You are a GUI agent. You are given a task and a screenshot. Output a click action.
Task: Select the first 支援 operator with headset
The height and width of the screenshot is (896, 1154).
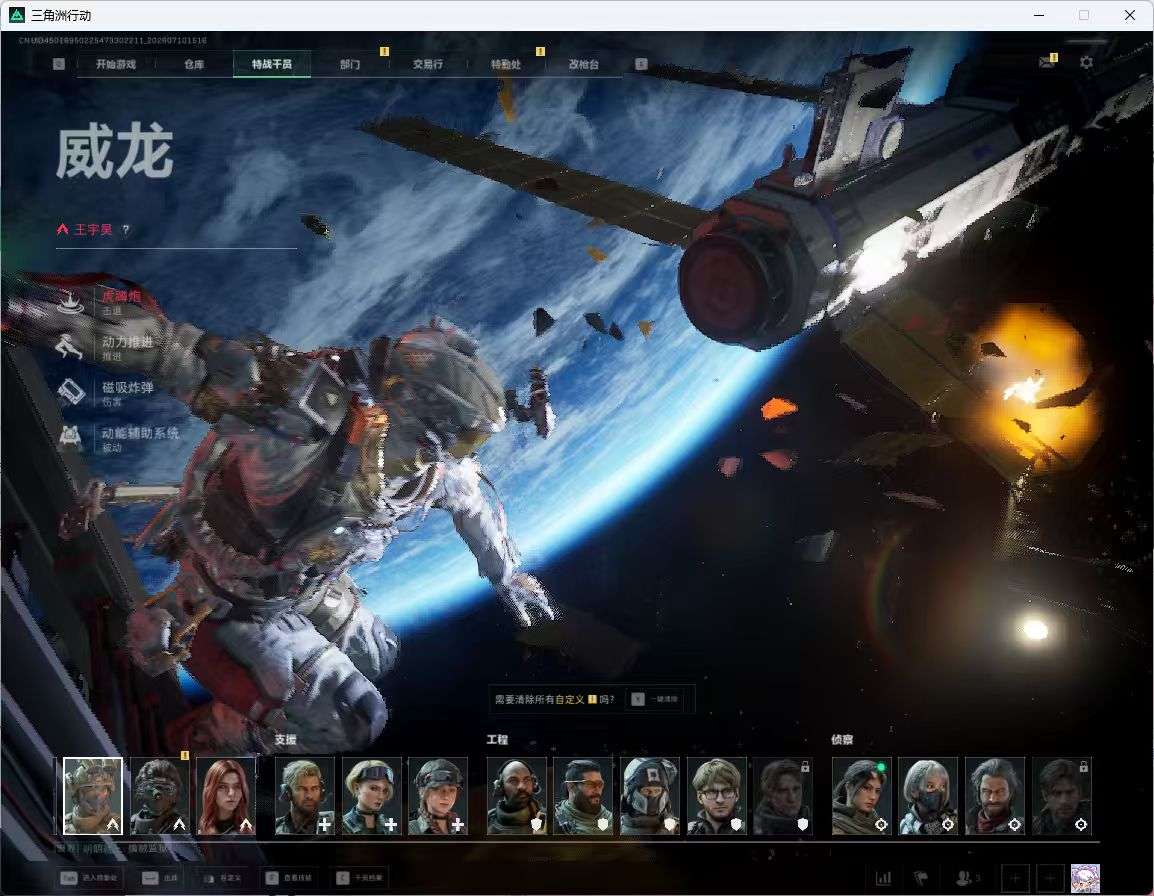tap(305, 796)
